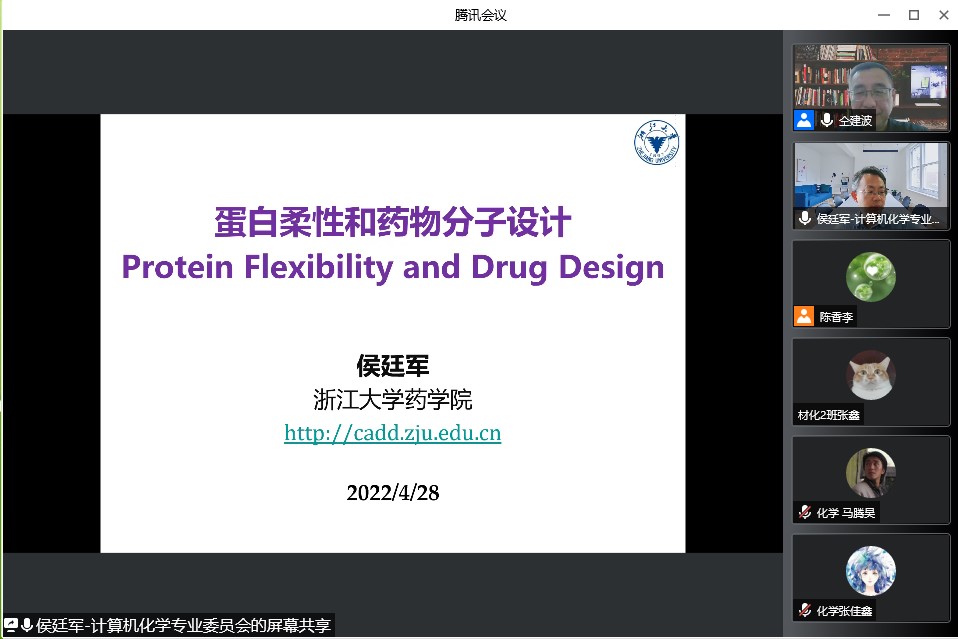Click the muted microphone icon for 化学张佳鑫
The image size is (958, 639).
pyautogui.click(x=804, y=610)
